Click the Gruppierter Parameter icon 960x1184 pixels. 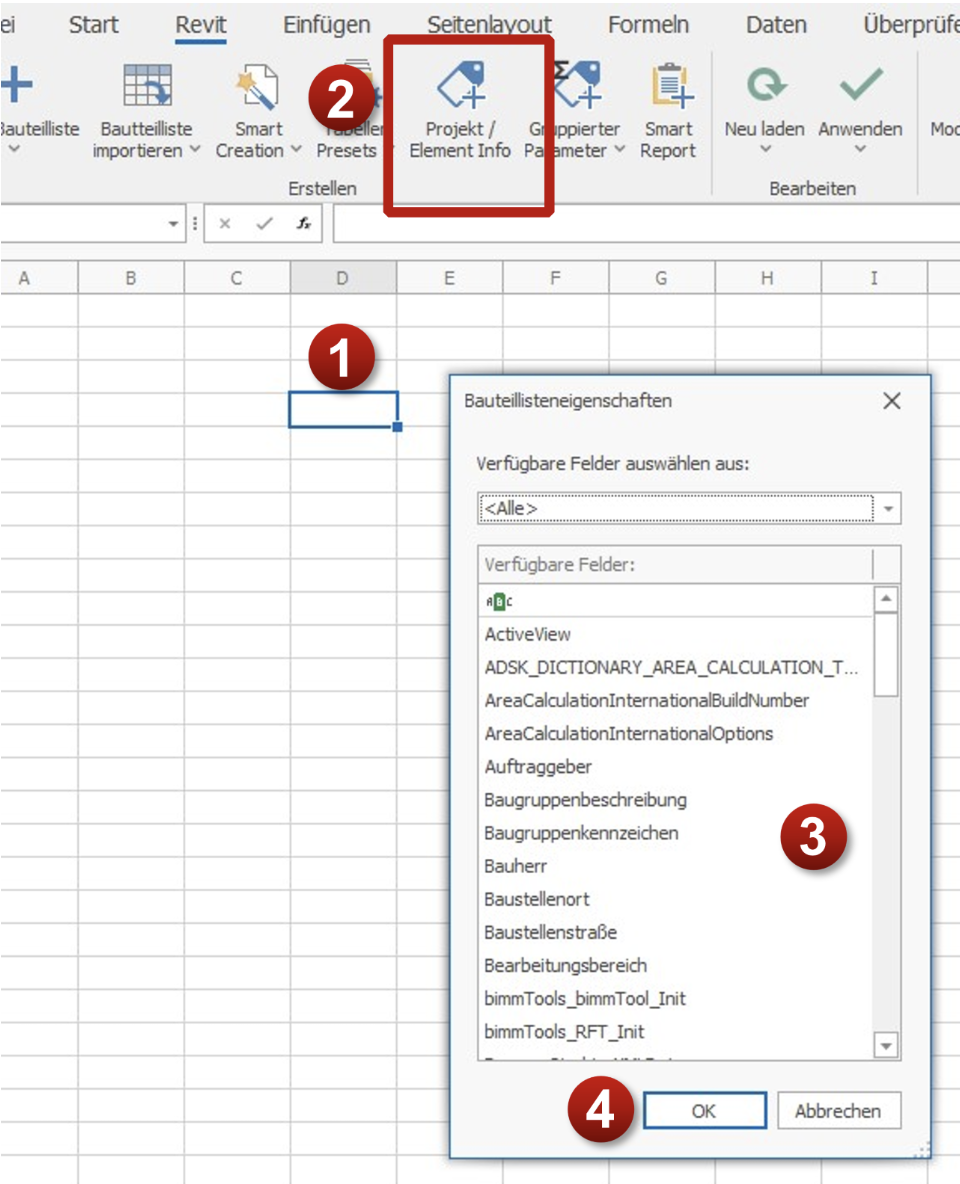(578, 83)
